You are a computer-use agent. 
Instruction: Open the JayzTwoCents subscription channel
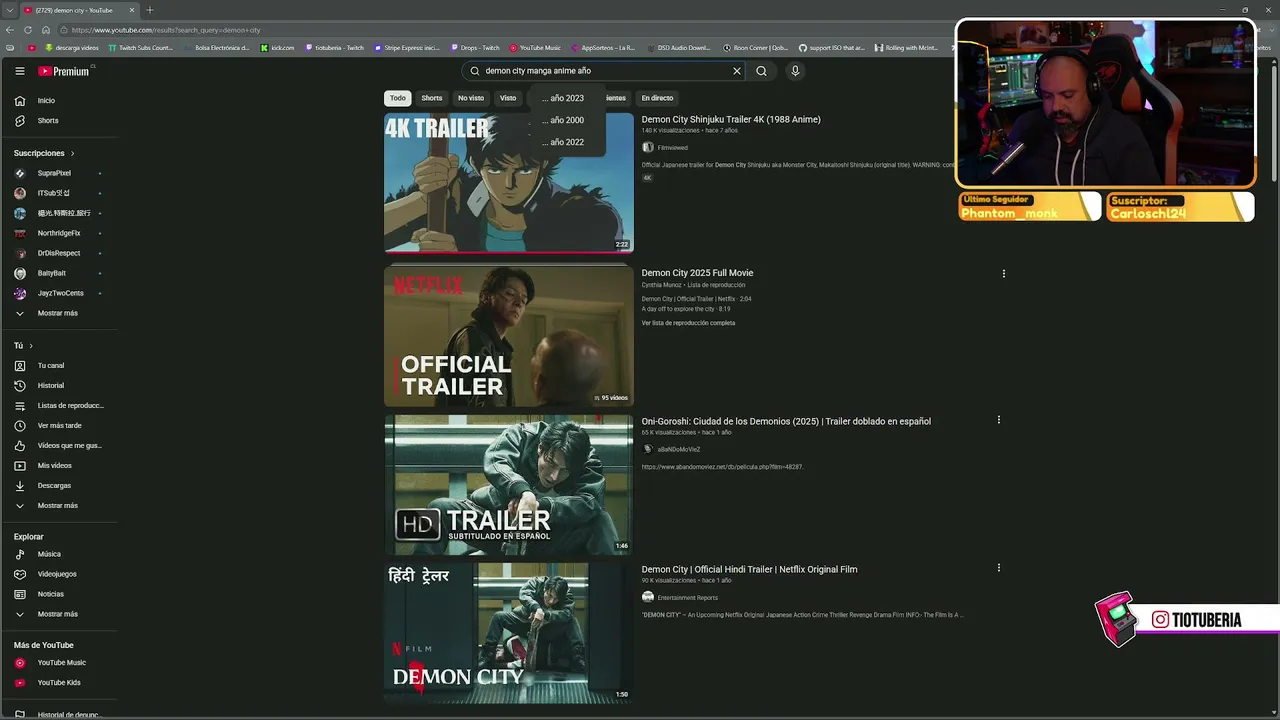coord(59,293)
